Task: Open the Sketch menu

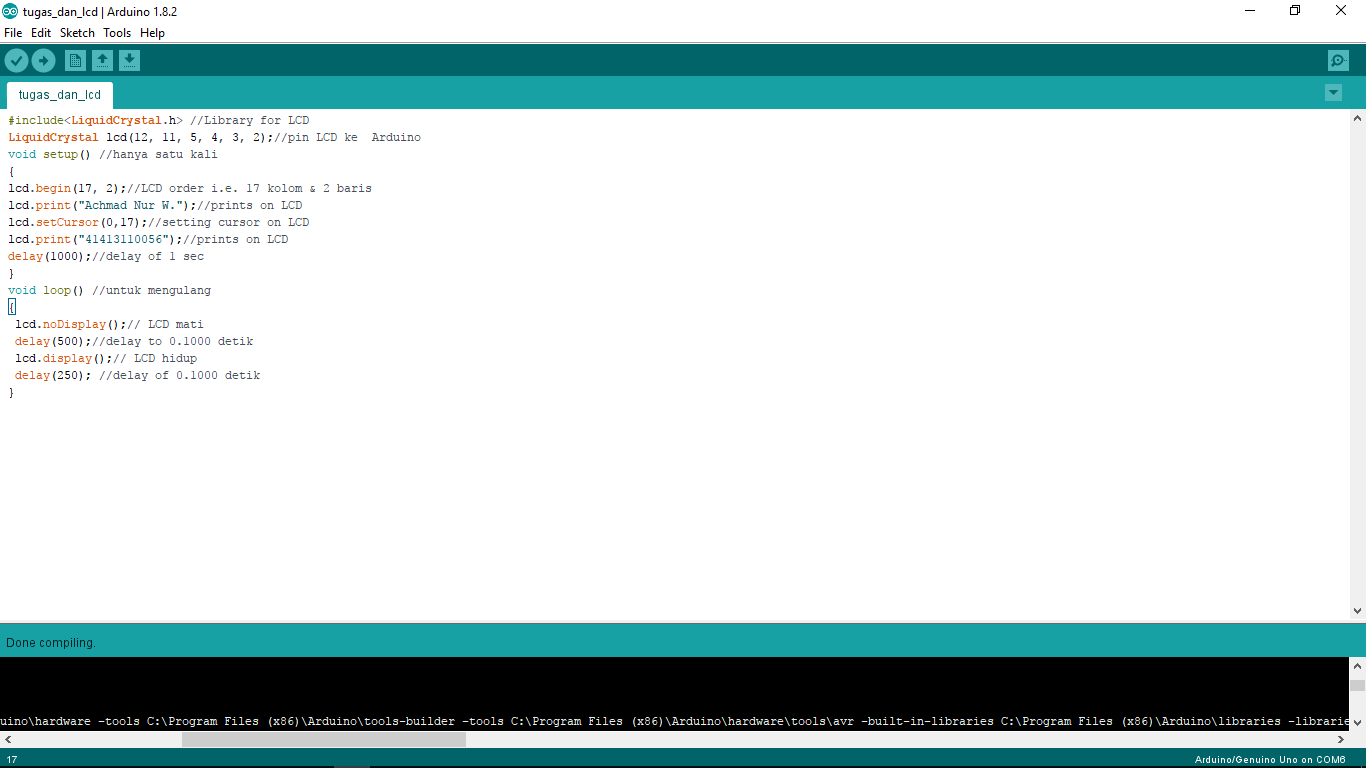Action: point(77,33)
